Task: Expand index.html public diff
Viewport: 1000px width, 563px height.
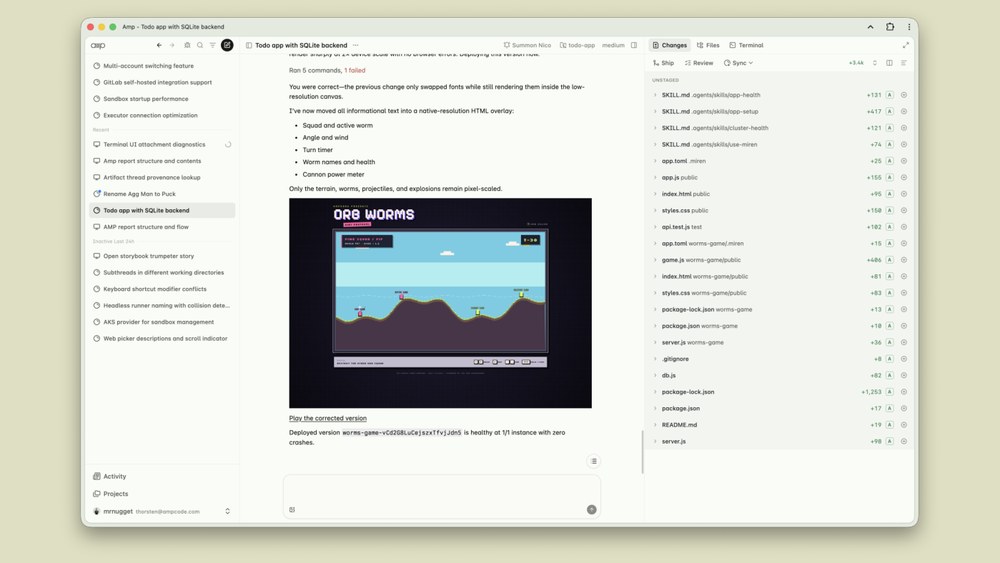Action: coord(655,194)
